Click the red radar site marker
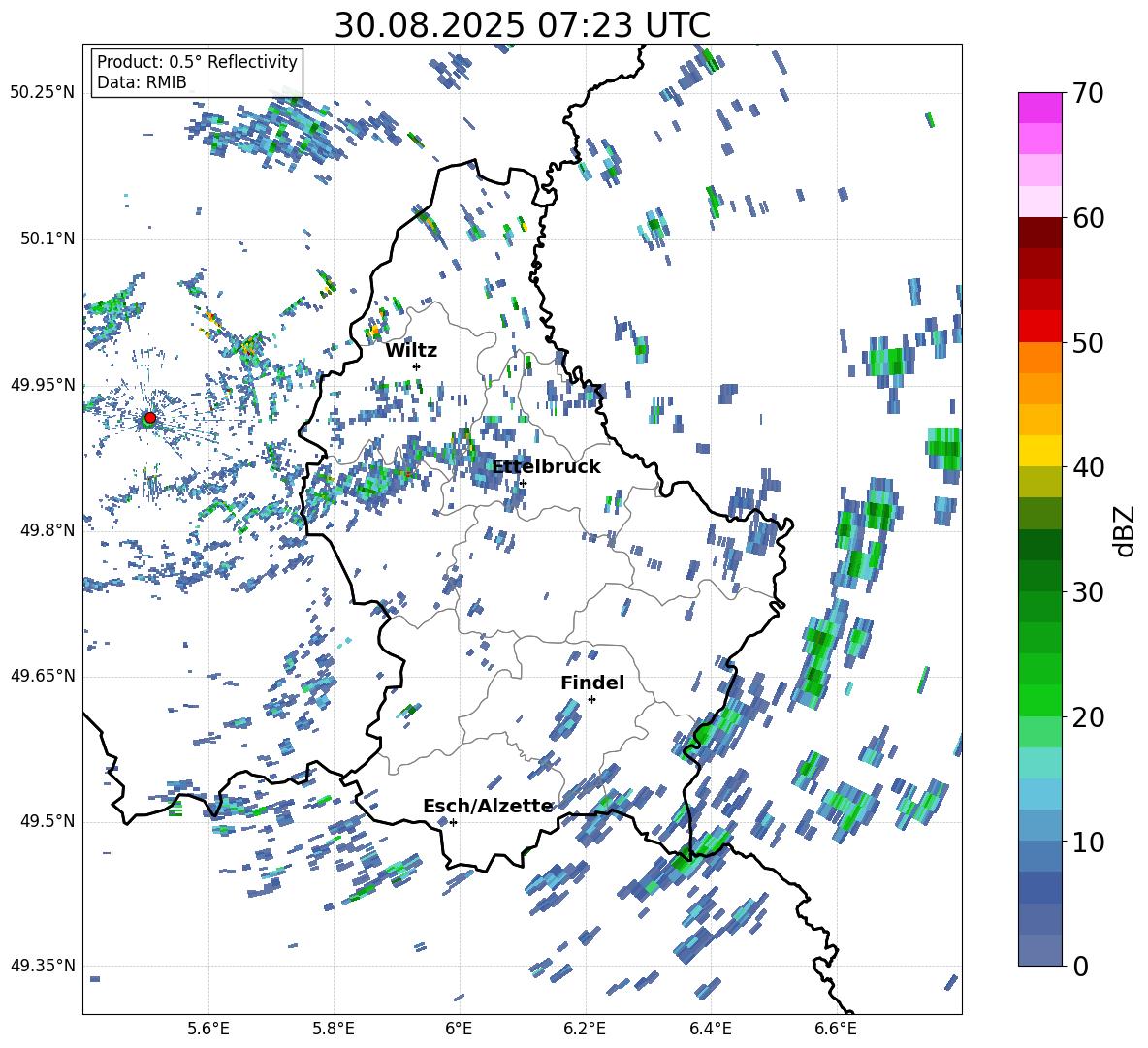This screenshot has width=1148, height=1048. pyautogui.click(x=149, y=418)
